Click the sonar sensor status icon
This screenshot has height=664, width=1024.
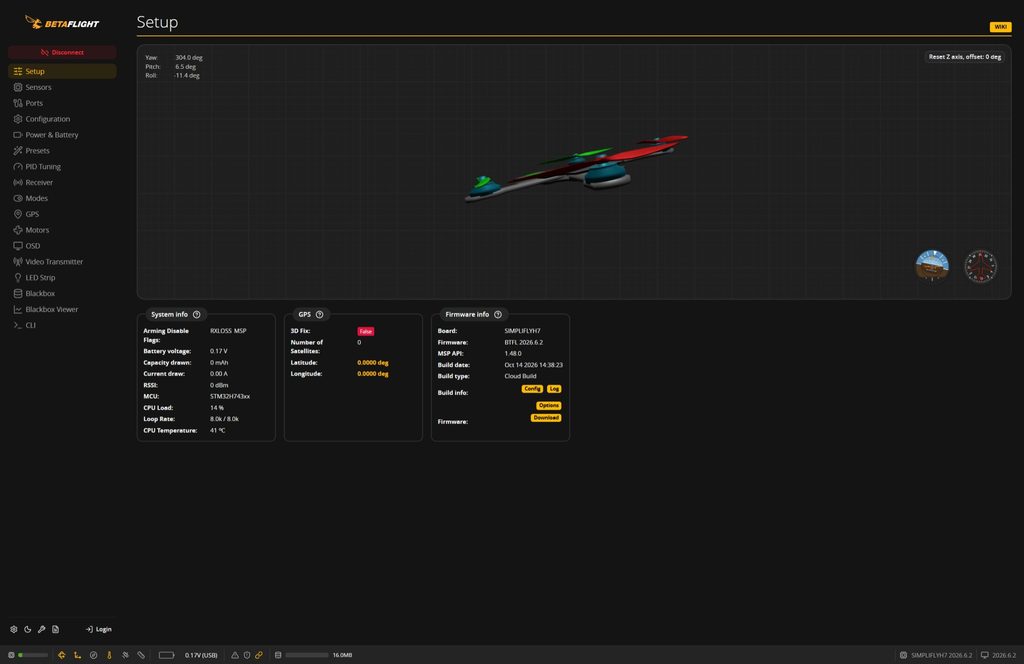tap(141, 655)
